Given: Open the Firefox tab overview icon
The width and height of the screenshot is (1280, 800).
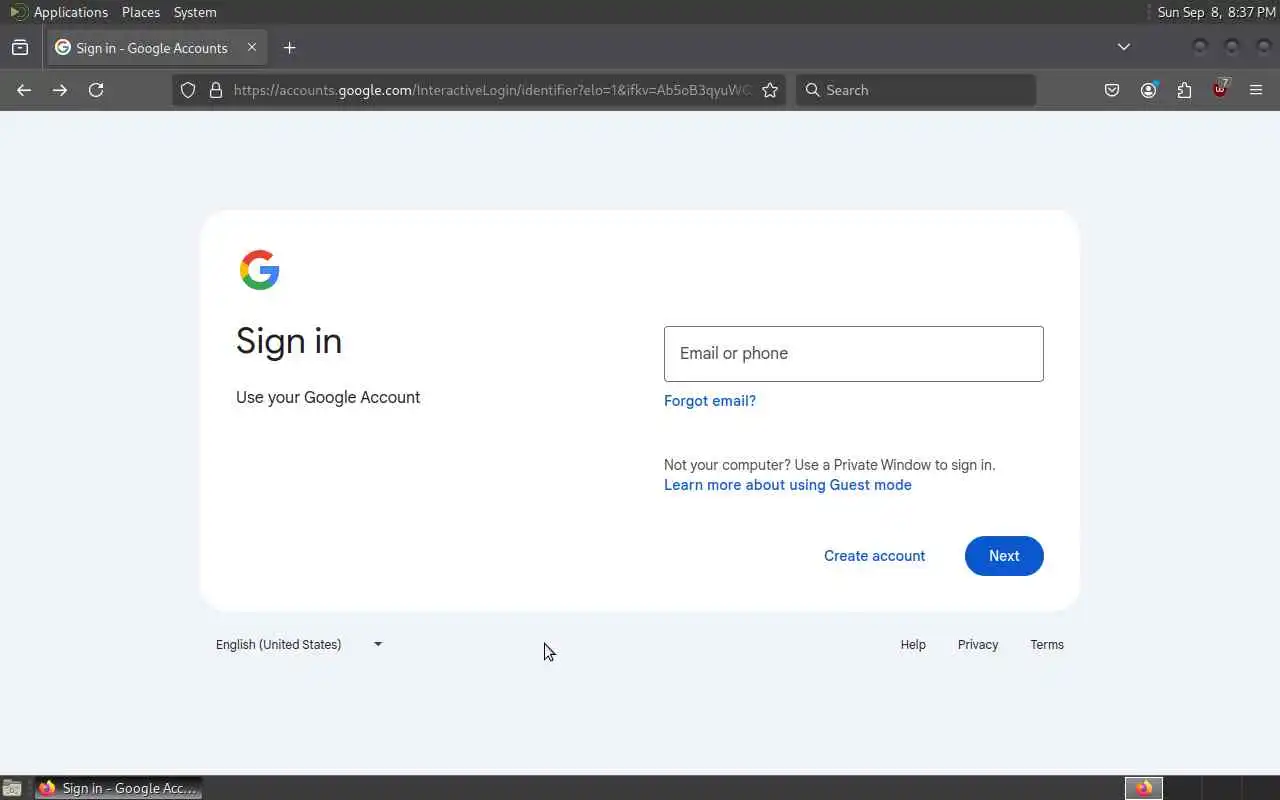Looking at the screenshot, I should click(x=20, y=48).
